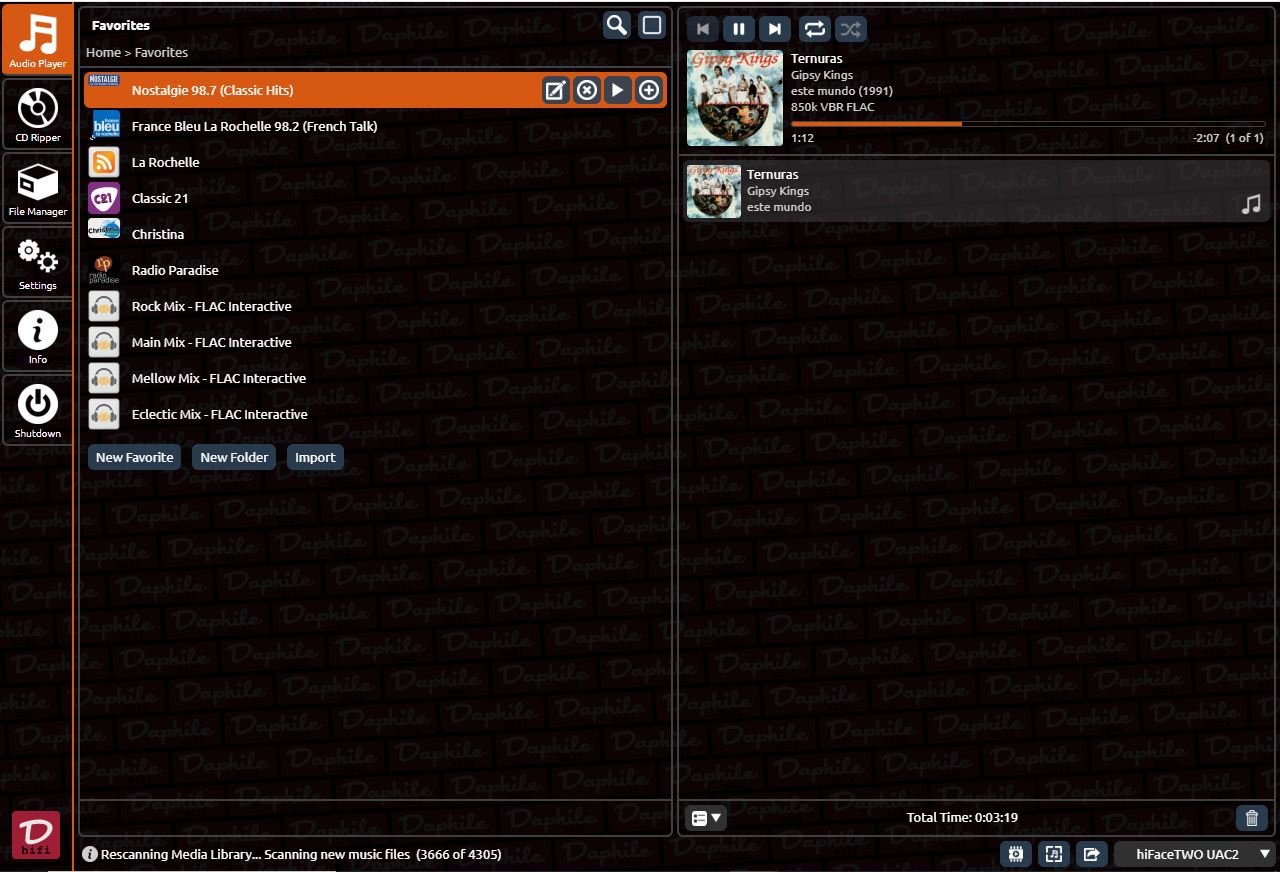This screenshot has height=872, width=1280.
Task: Click the Rock Mix headphones icon
Action: [104, 306]
